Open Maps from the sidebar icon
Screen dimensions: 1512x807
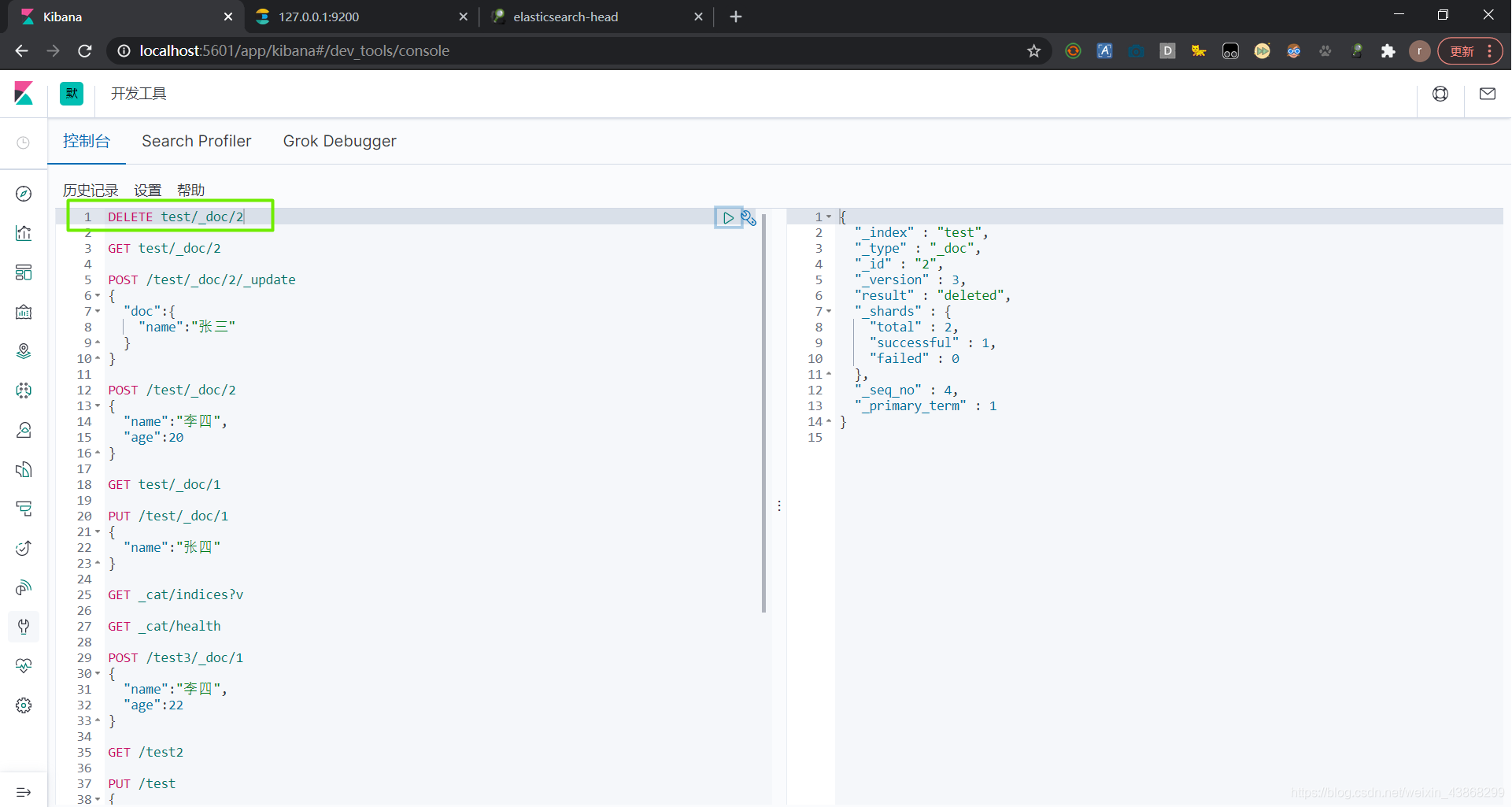[24, 351]
